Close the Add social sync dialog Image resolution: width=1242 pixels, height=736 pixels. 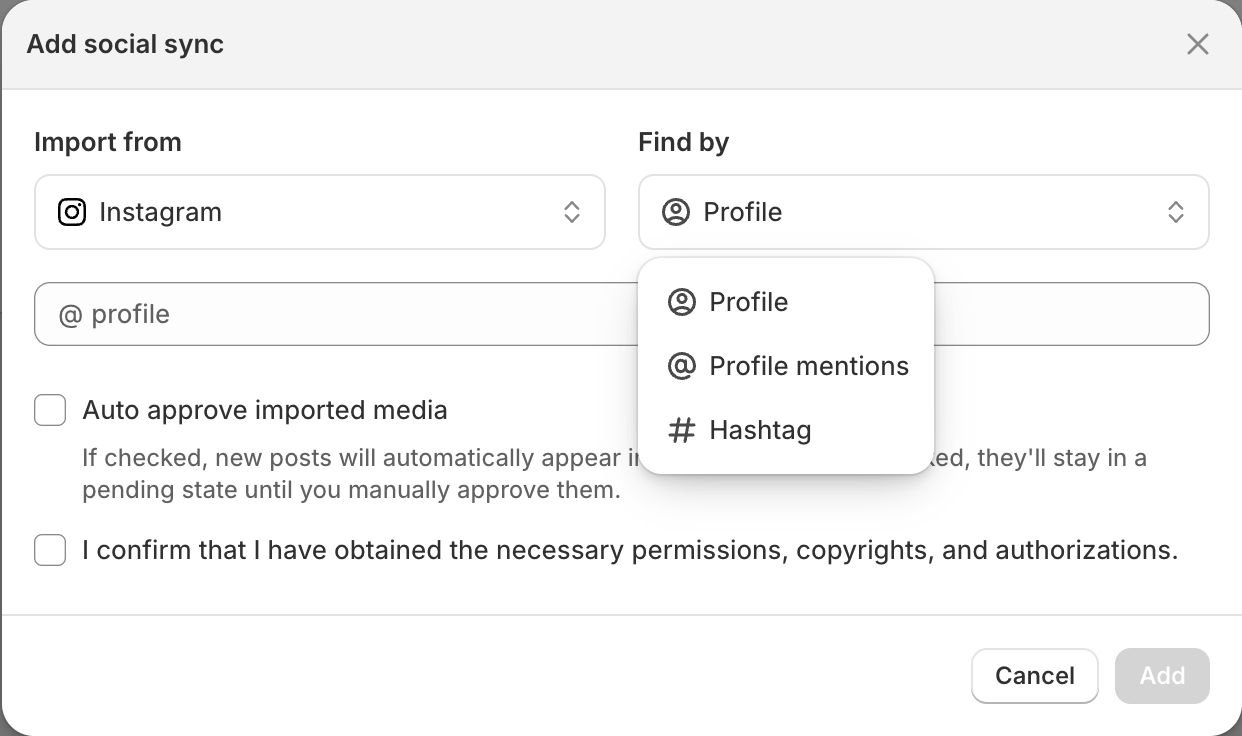click(1197, 44)
